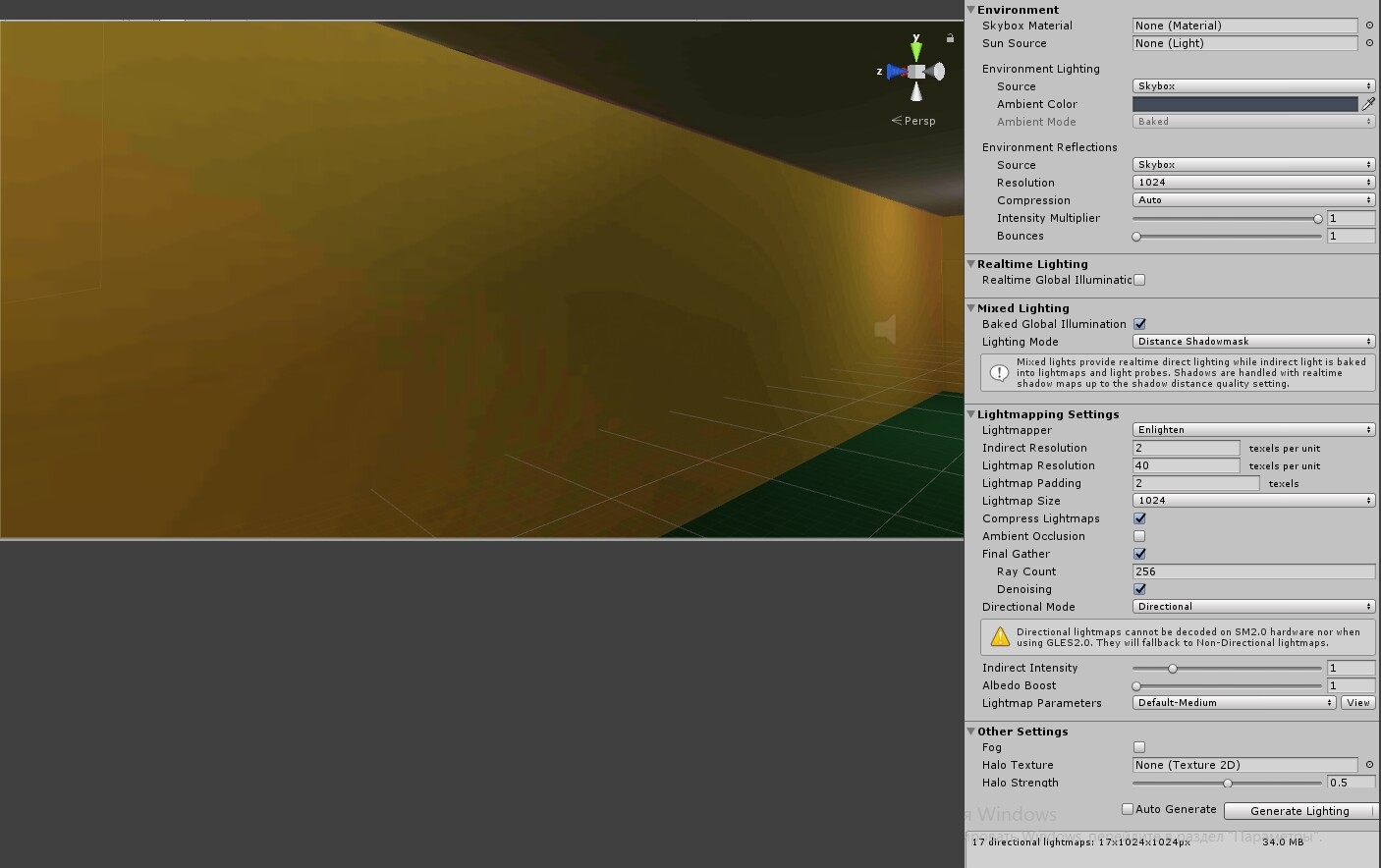Click the View button next to Lightmap Parameters
This screenshot has width=1381, height=868.
(x=1357, y=702)
